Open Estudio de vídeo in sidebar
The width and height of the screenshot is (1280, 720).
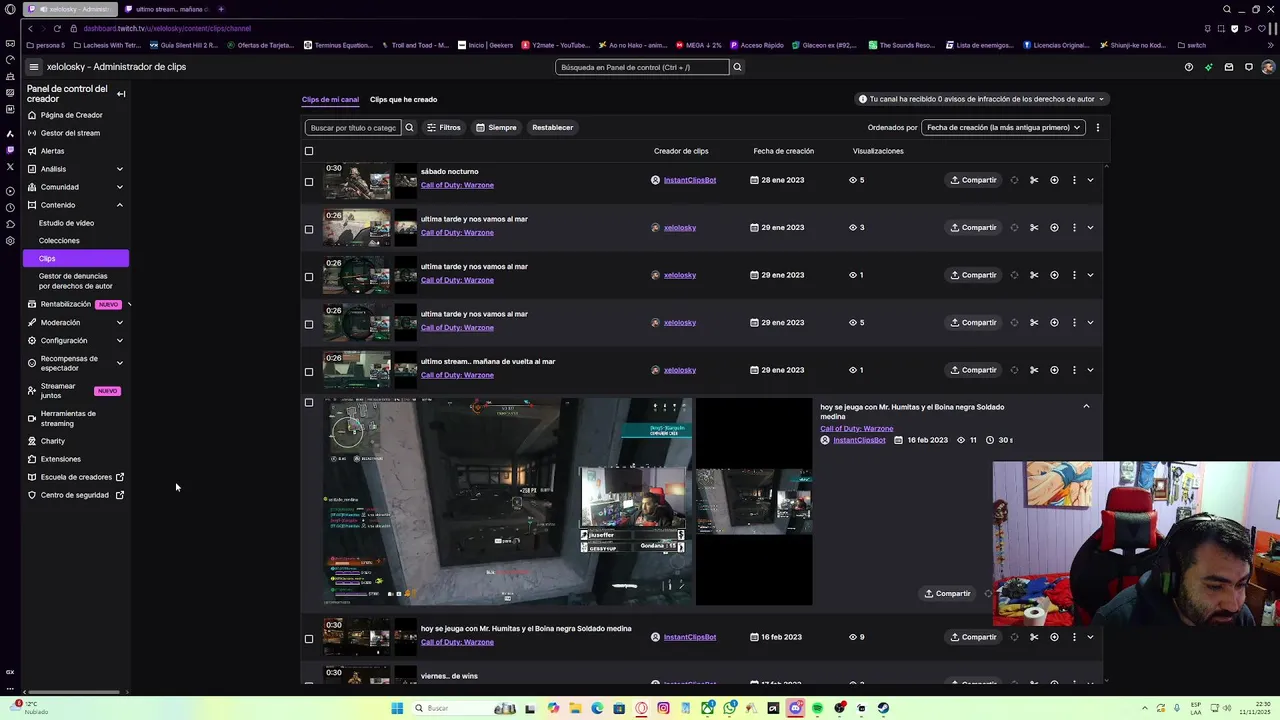tap(66, 223)
